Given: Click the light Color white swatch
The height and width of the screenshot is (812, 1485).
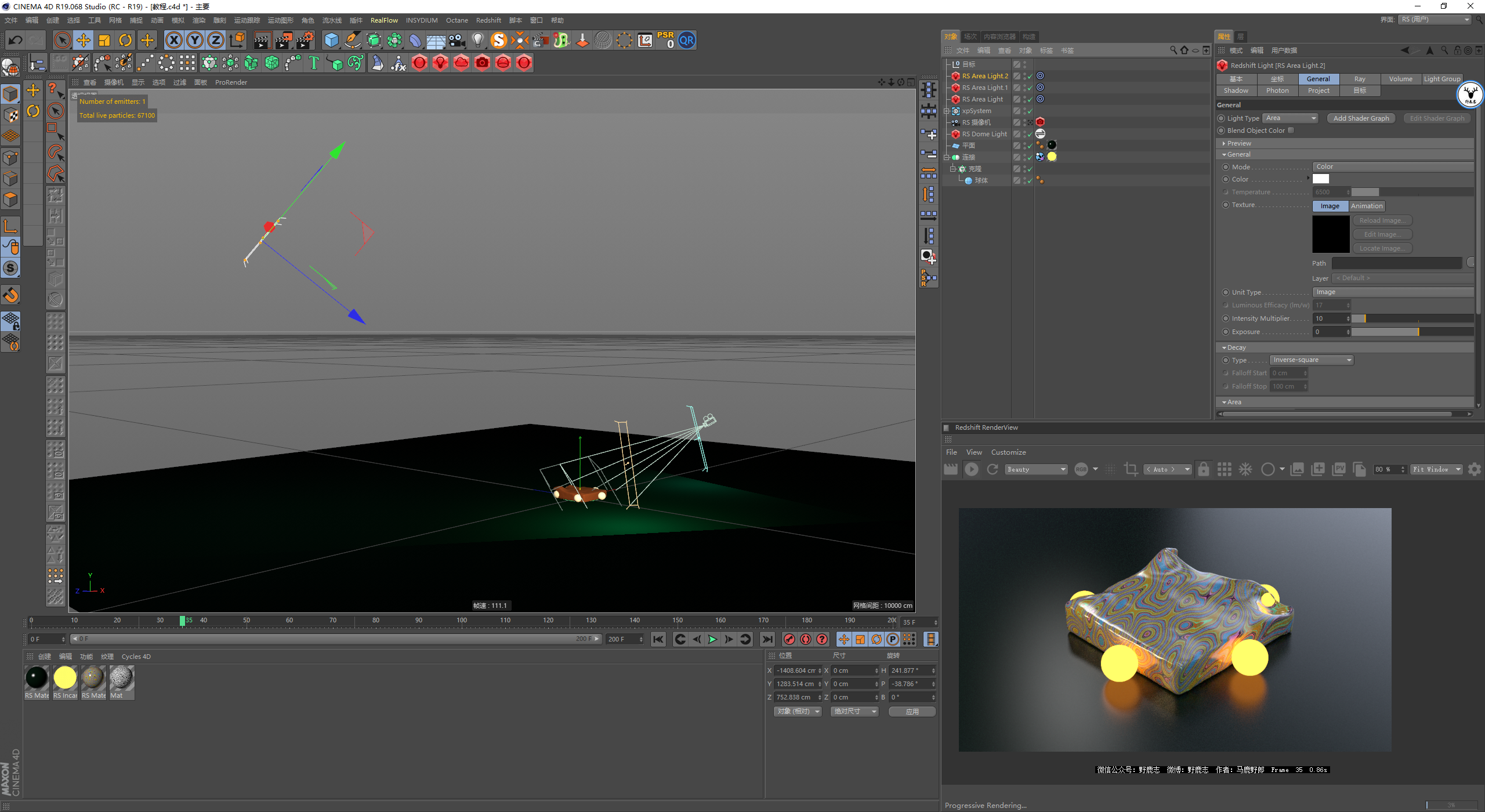Looking at the screenshot, I should [1320, 179].
